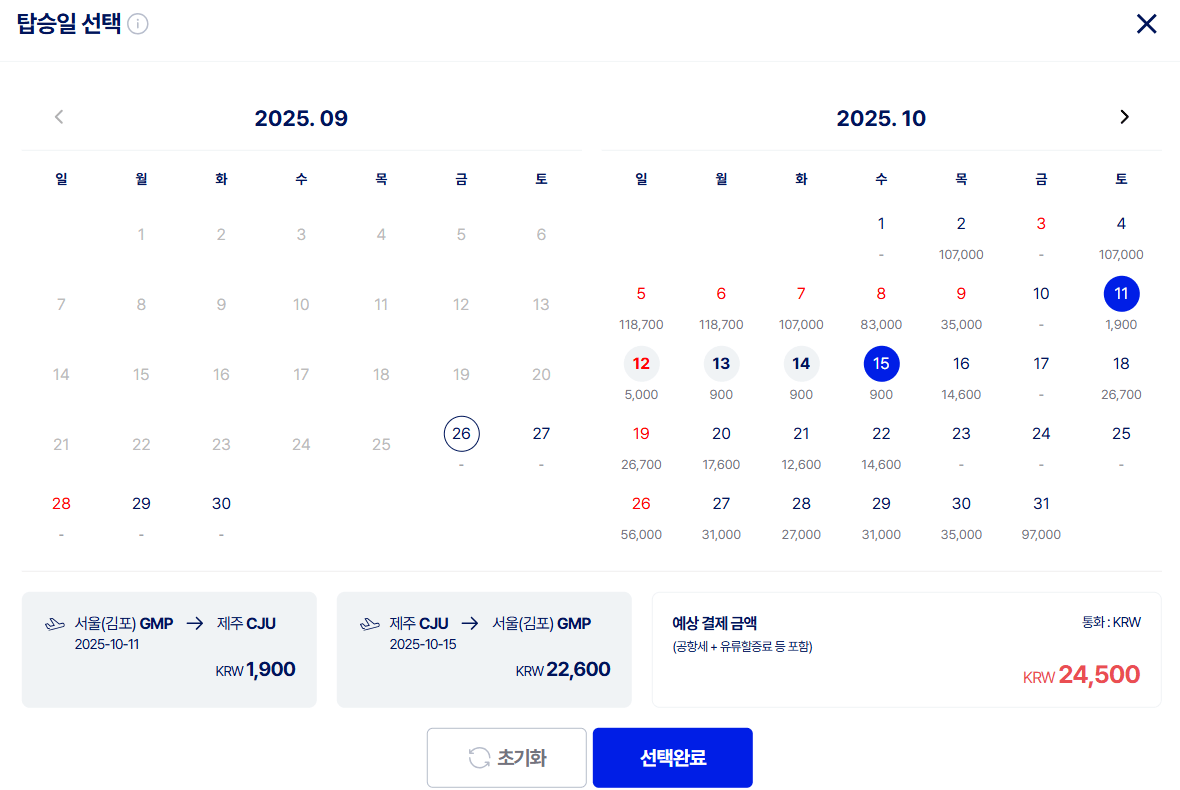Click the info icon next to 탑승일 선택
The height and width of the screenshot is (790, 1180).
coord(138,24)
